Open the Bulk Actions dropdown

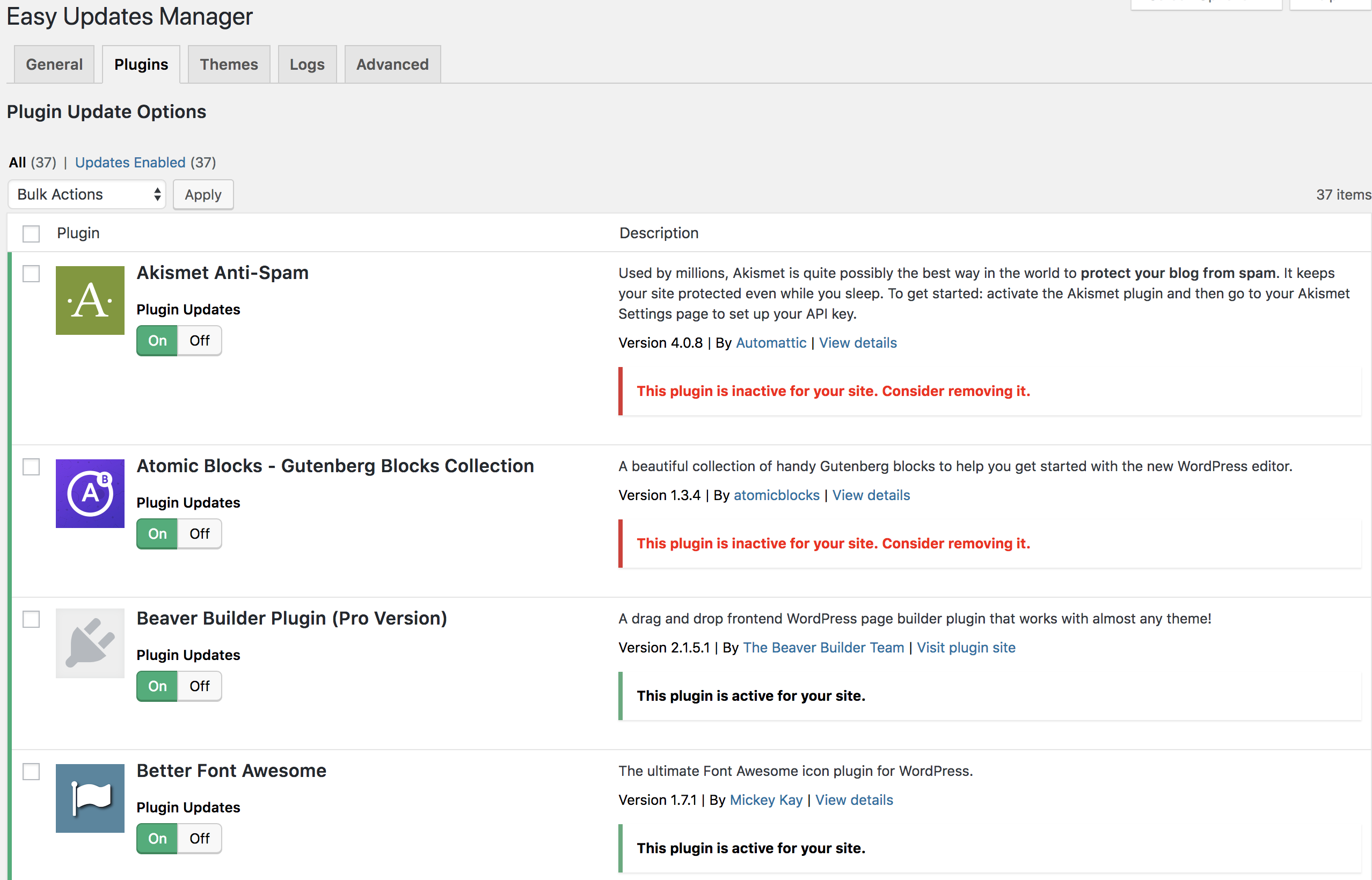pos(87,194)
